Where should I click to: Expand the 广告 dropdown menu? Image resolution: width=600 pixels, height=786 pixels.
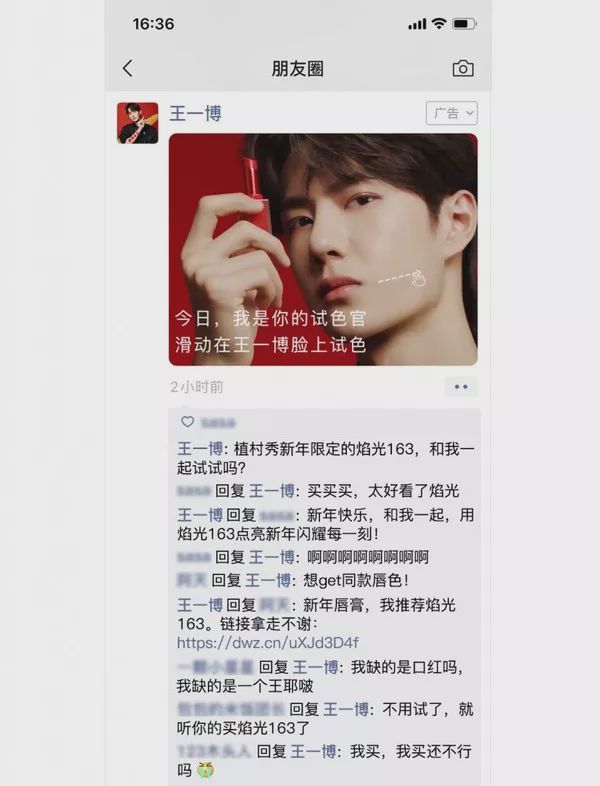coord(452,113)
